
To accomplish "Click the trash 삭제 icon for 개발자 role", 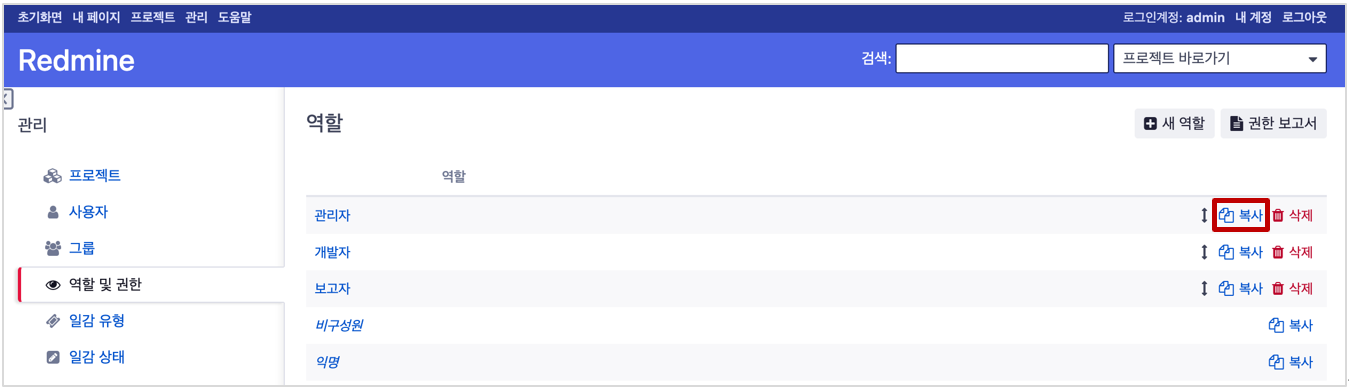I will point(1277,252).
